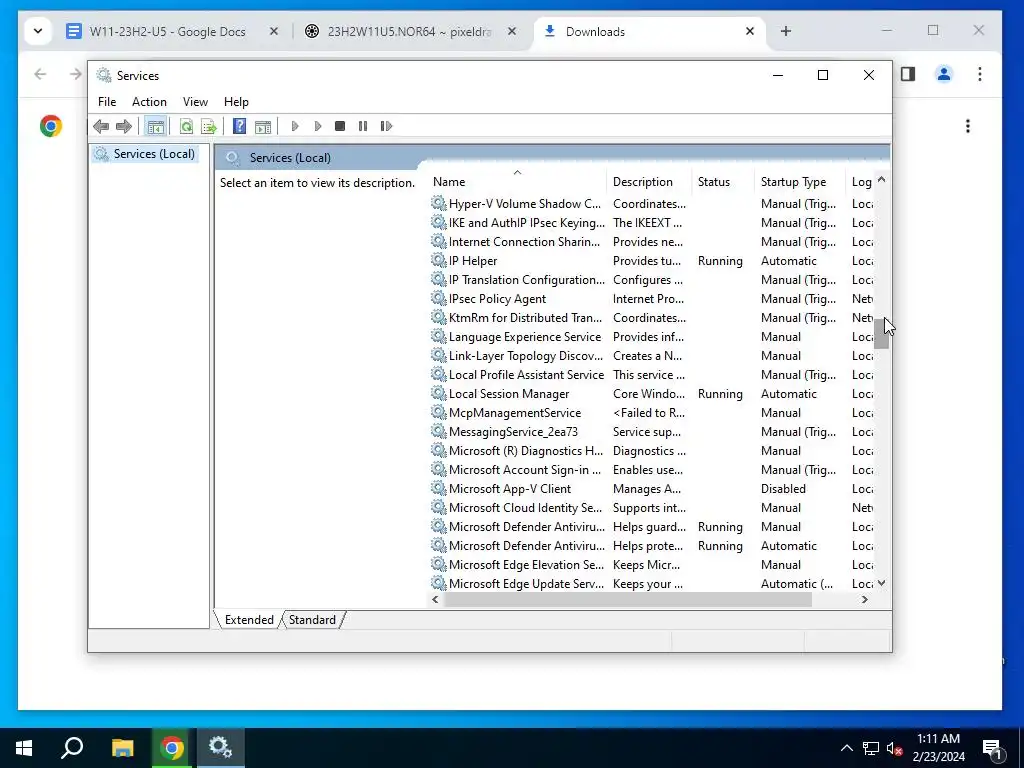Select KtmRm for Distributed Transaction service

[x=652, y=317]
